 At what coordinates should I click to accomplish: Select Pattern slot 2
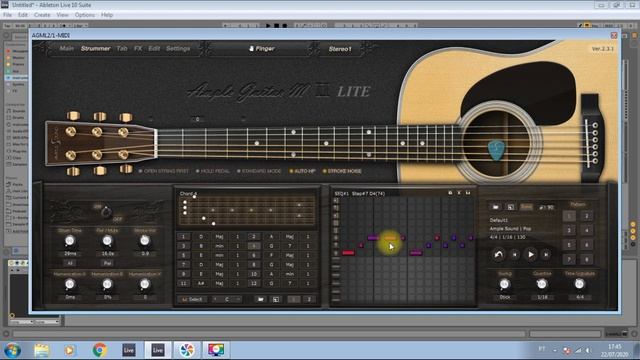click(587, 216)
